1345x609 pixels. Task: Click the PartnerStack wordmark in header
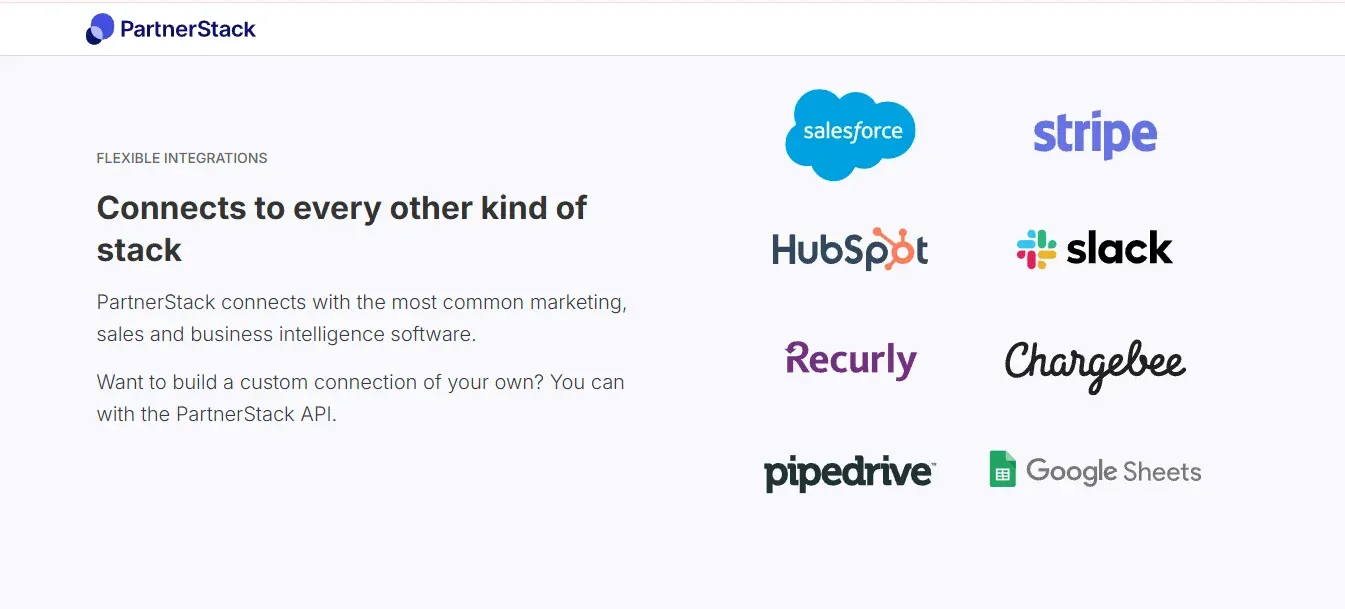point(188,29)
